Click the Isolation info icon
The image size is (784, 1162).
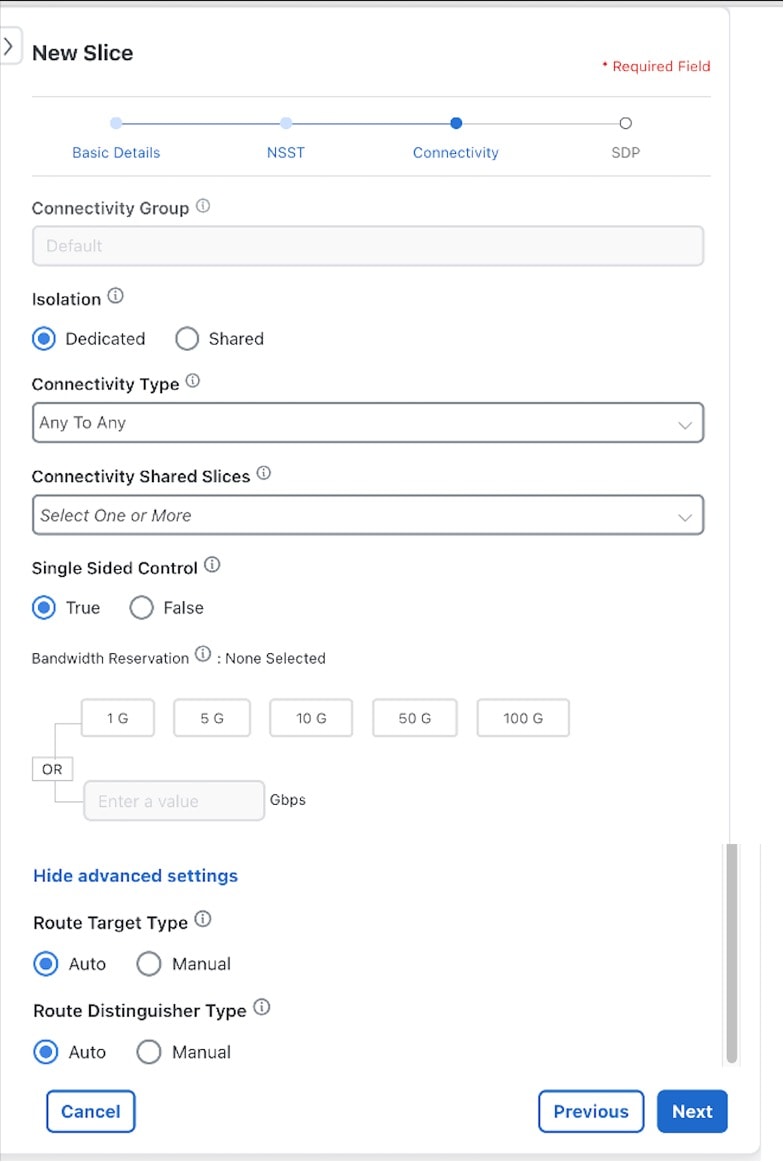[114, 293]
